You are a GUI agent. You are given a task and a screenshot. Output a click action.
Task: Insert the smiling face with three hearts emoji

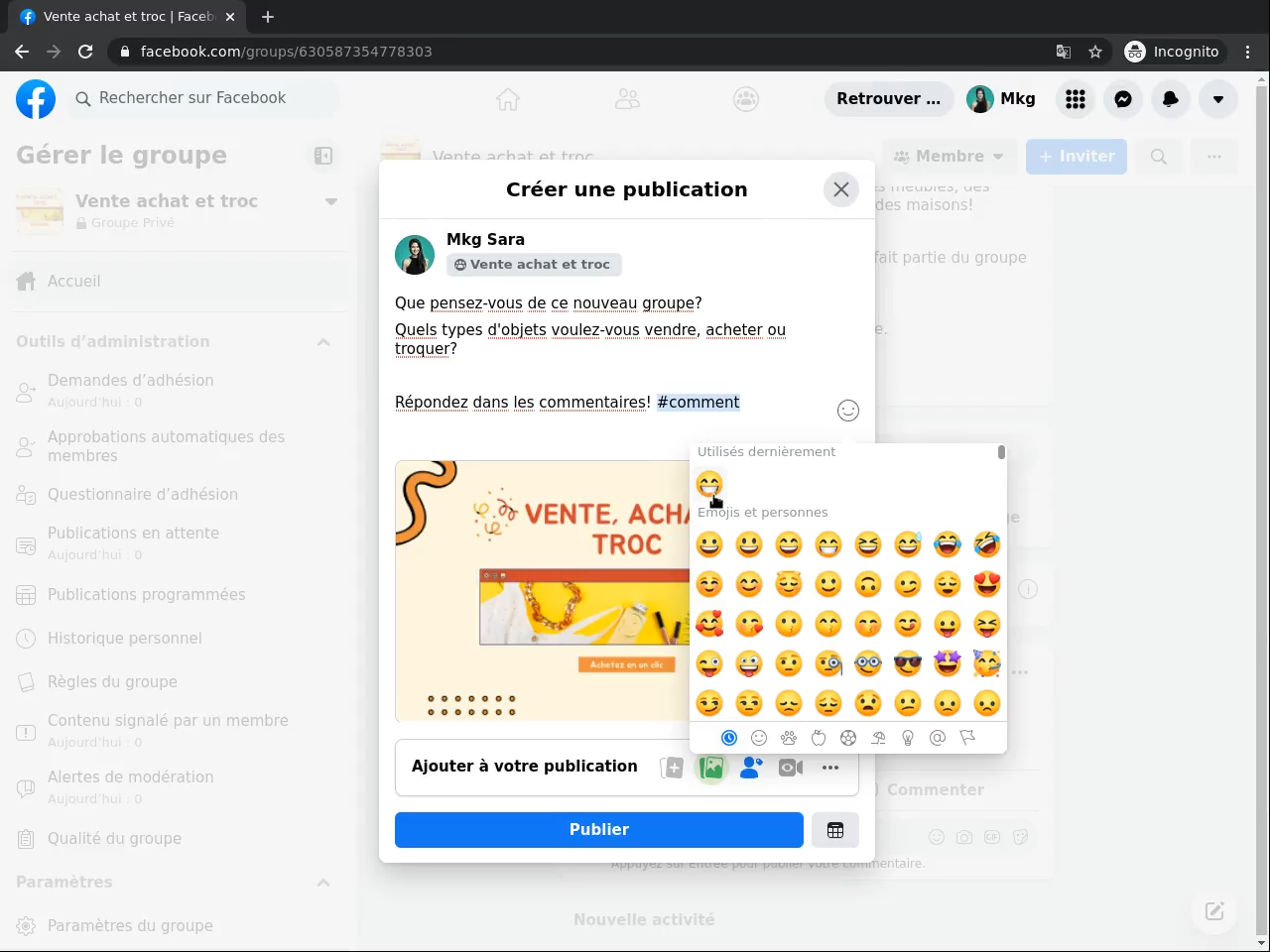click(709, 624)
